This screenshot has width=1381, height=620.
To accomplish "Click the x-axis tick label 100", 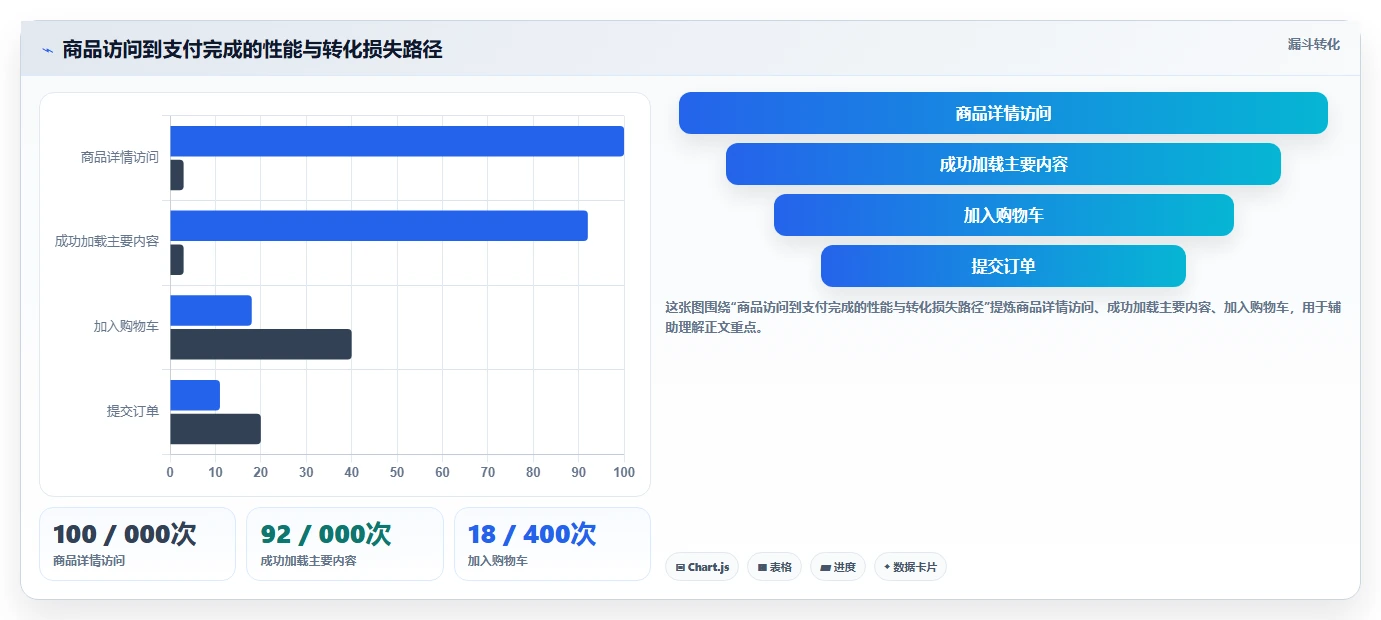I will tap(624, 472).
